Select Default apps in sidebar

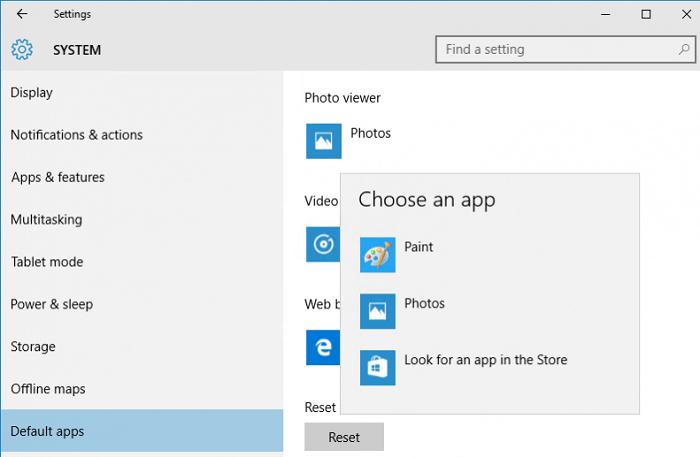pyautogui.click(x=142, y=431)
